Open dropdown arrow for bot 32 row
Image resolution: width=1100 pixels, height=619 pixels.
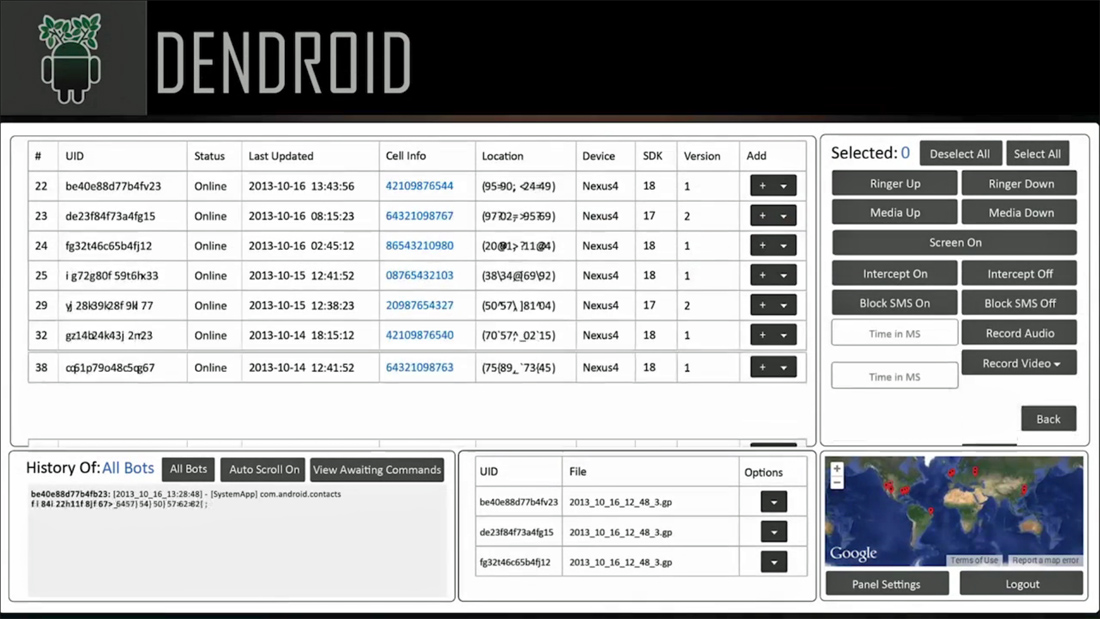pos(784,335)
